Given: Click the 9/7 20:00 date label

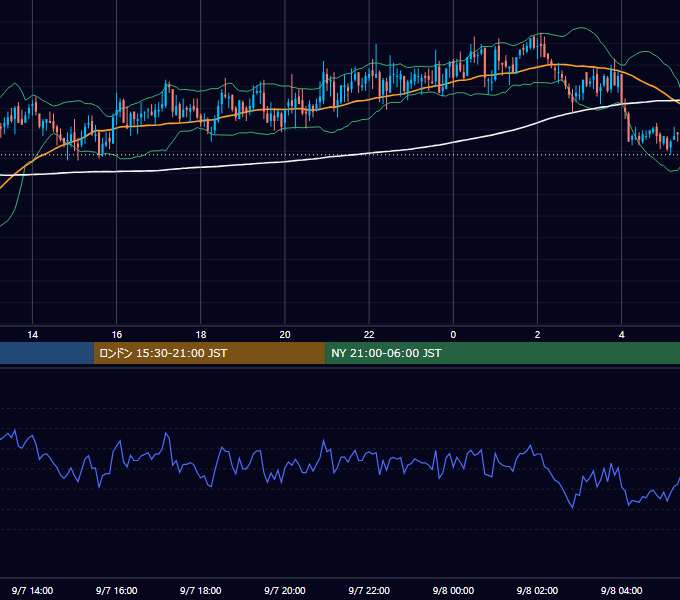Looking at the screenshot, I should coord(285,590).
